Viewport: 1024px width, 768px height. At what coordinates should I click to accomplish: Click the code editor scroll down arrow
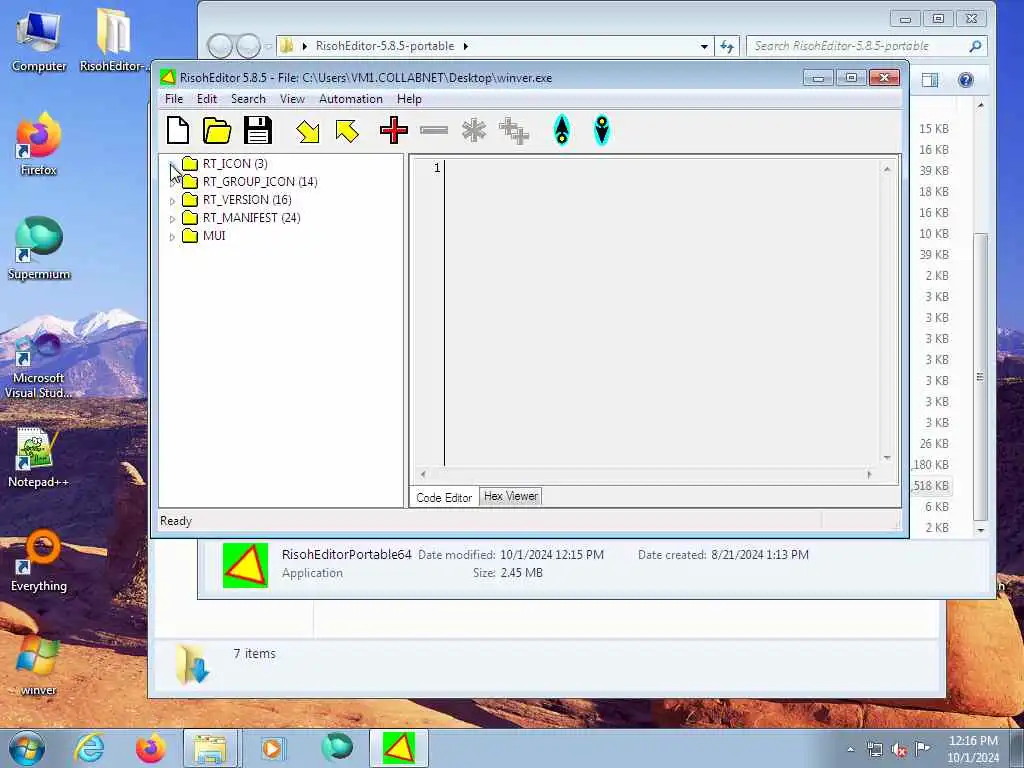click(886, 458)
